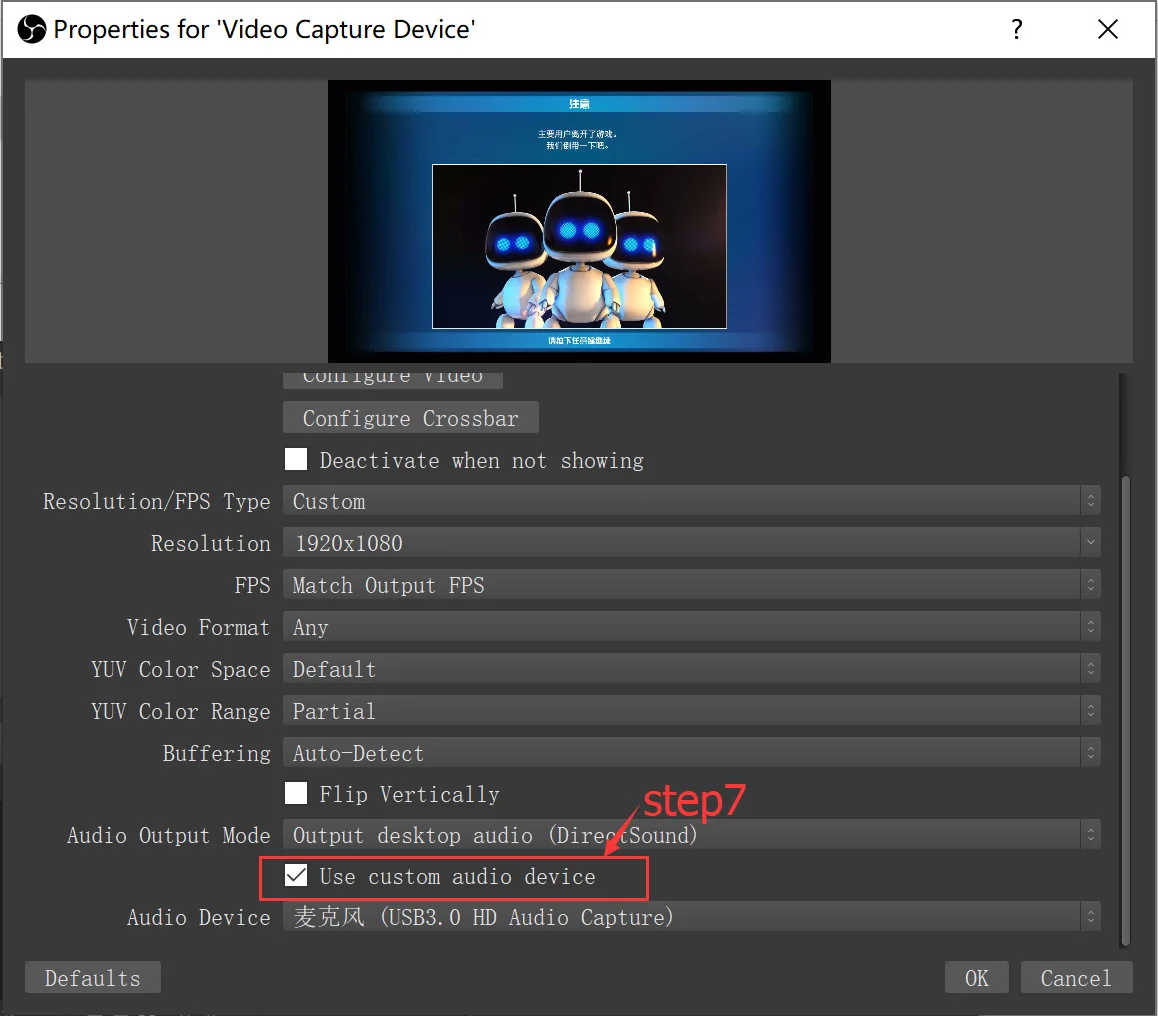Toggle the Flip Vertically checkbox
Image resolution: width=1158 pixels, height=1016 pixels.
coord(296,793)
